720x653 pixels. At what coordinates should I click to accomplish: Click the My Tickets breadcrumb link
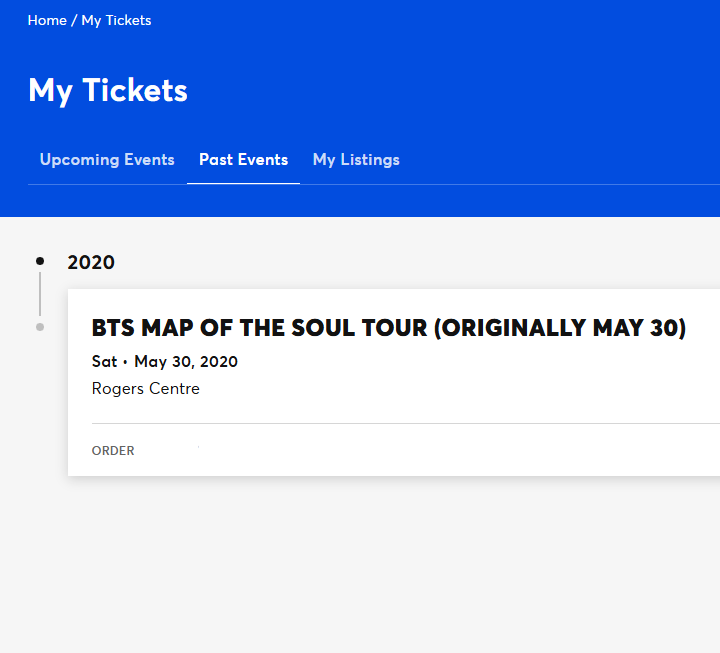[116, 21]
